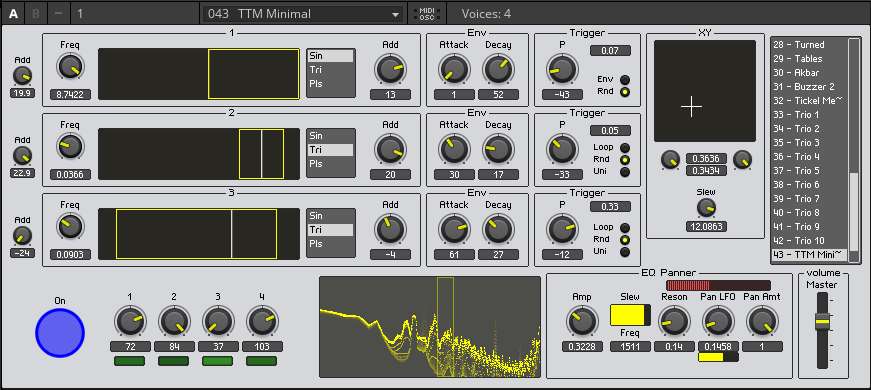871x390 pixels.
Task: Click voice 2 green button
Action: [x=174, y=361]
